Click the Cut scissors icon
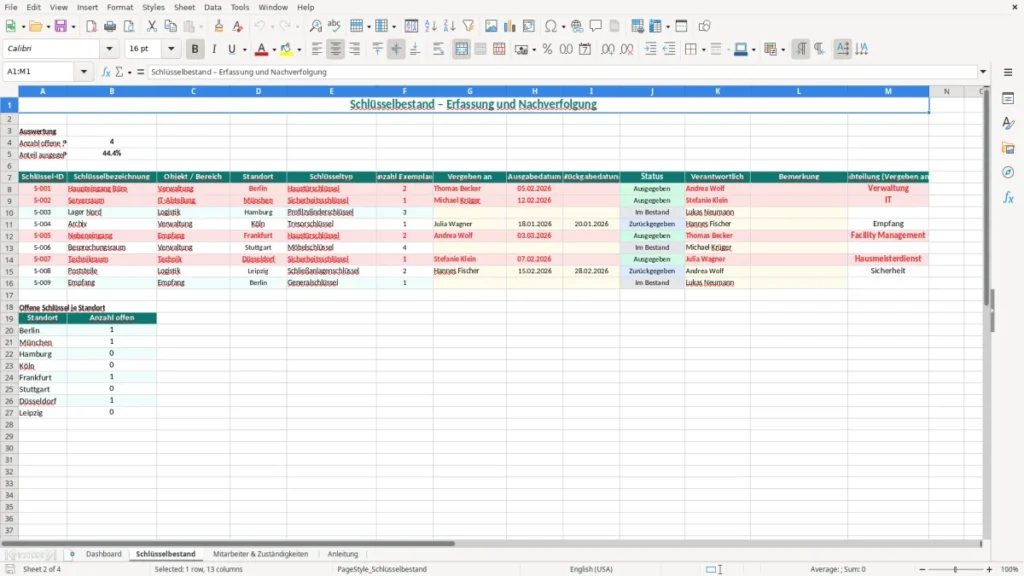The width and height of the screenshot is (1024, 576). [x=152, y=26]
